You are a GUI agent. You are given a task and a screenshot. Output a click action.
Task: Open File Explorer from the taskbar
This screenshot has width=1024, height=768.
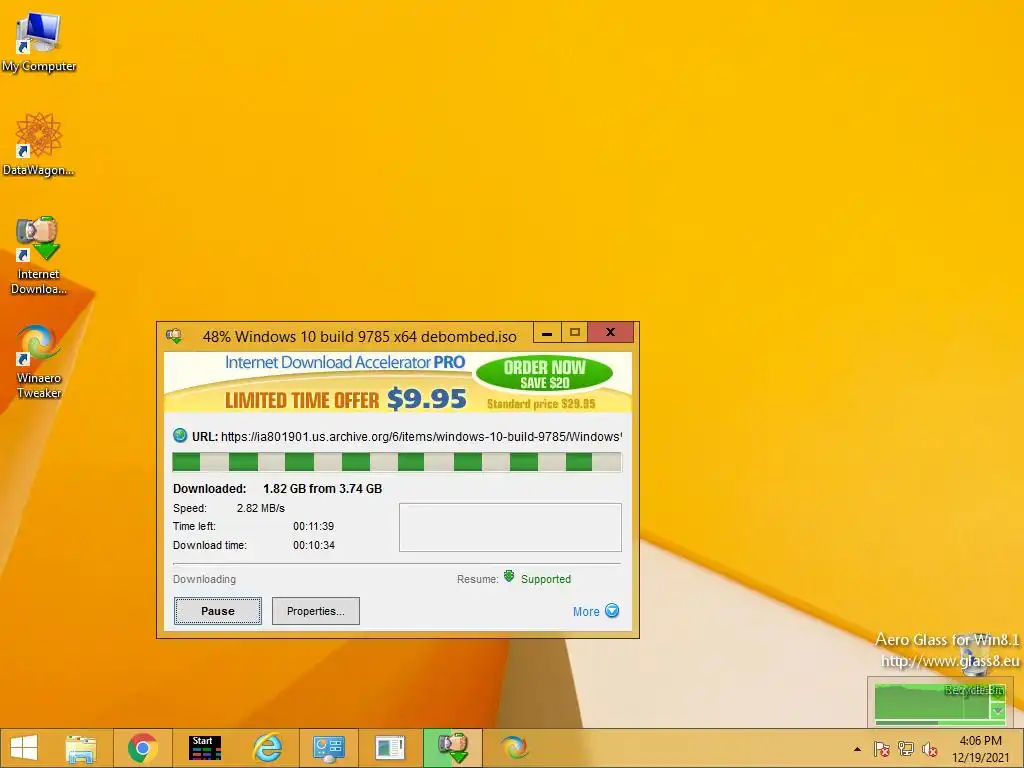point(81,748)
